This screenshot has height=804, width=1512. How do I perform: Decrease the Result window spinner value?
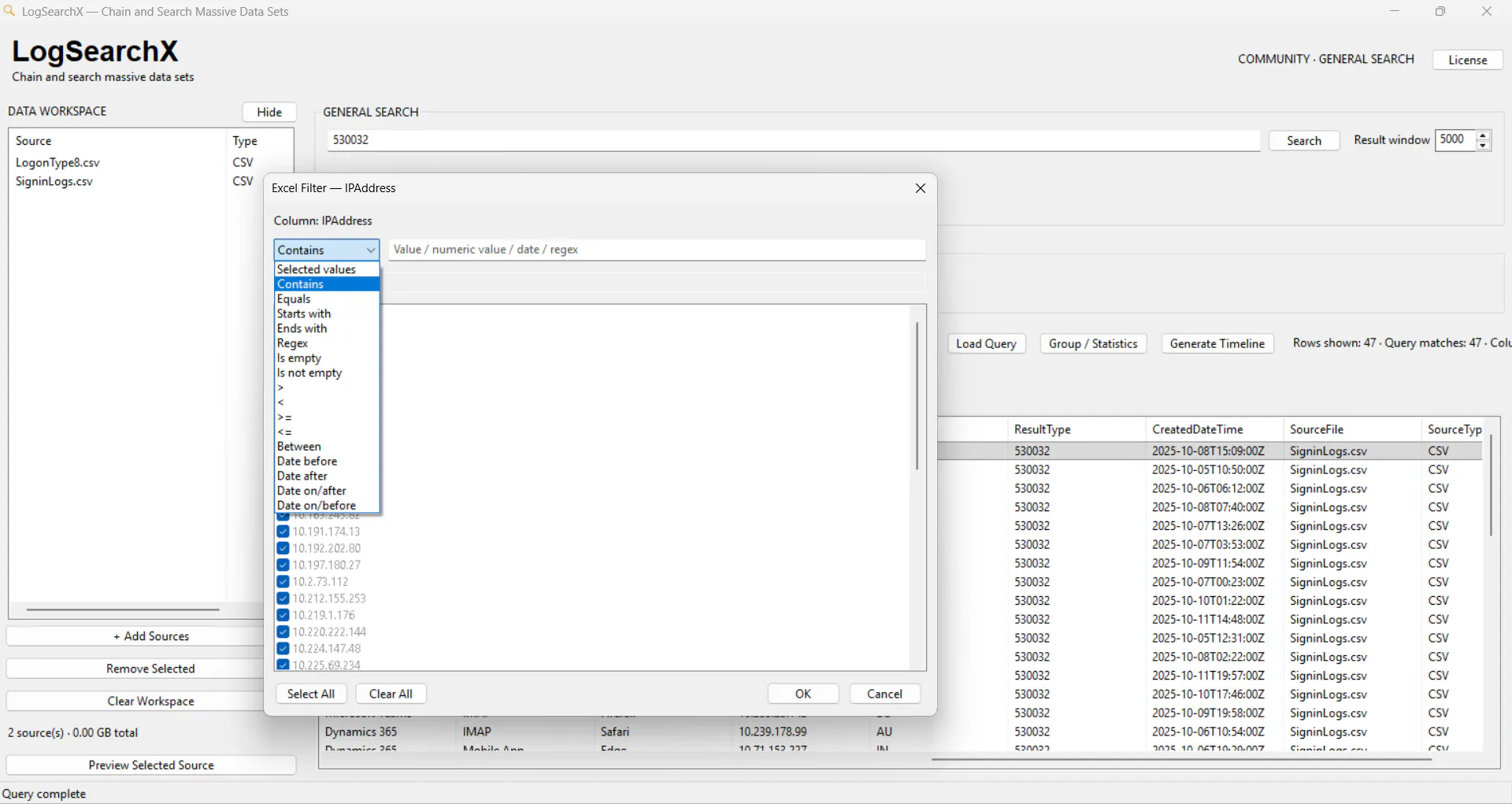pos(1483,146)
